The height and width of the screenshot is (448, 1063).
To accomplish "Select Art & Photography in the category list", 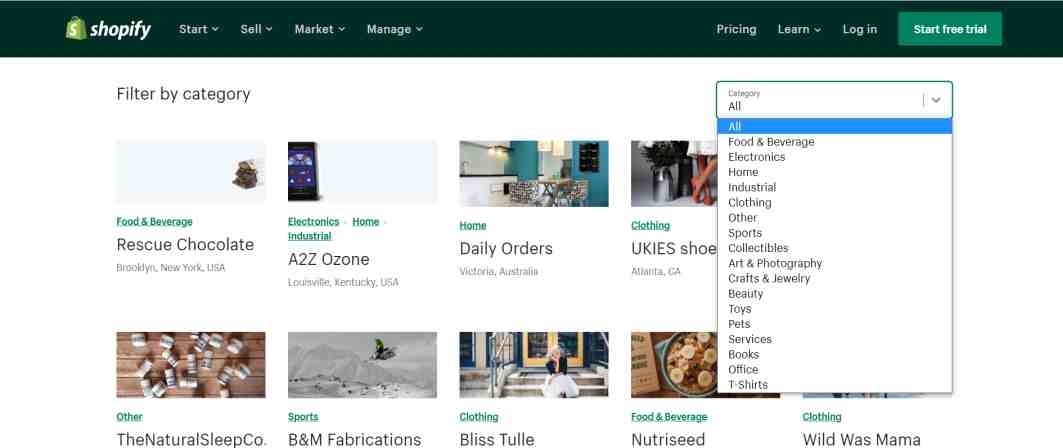I will [835, 263].
